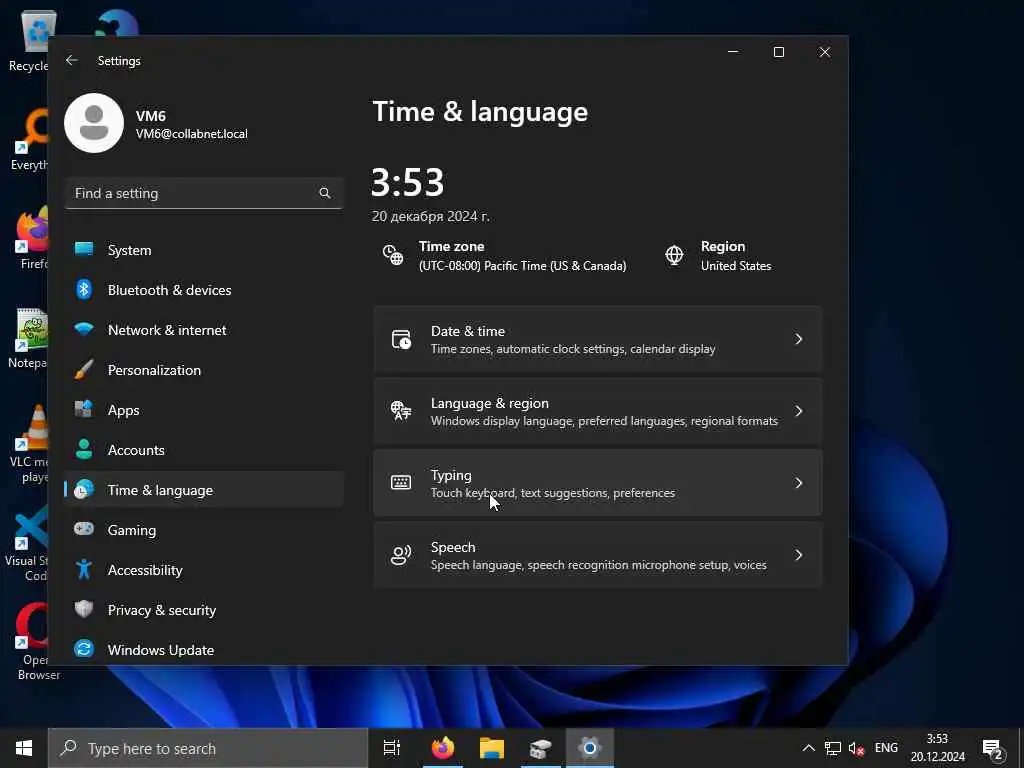
Task: Click the taskbar clock 3:53
Action: click(x=937, y=739)
